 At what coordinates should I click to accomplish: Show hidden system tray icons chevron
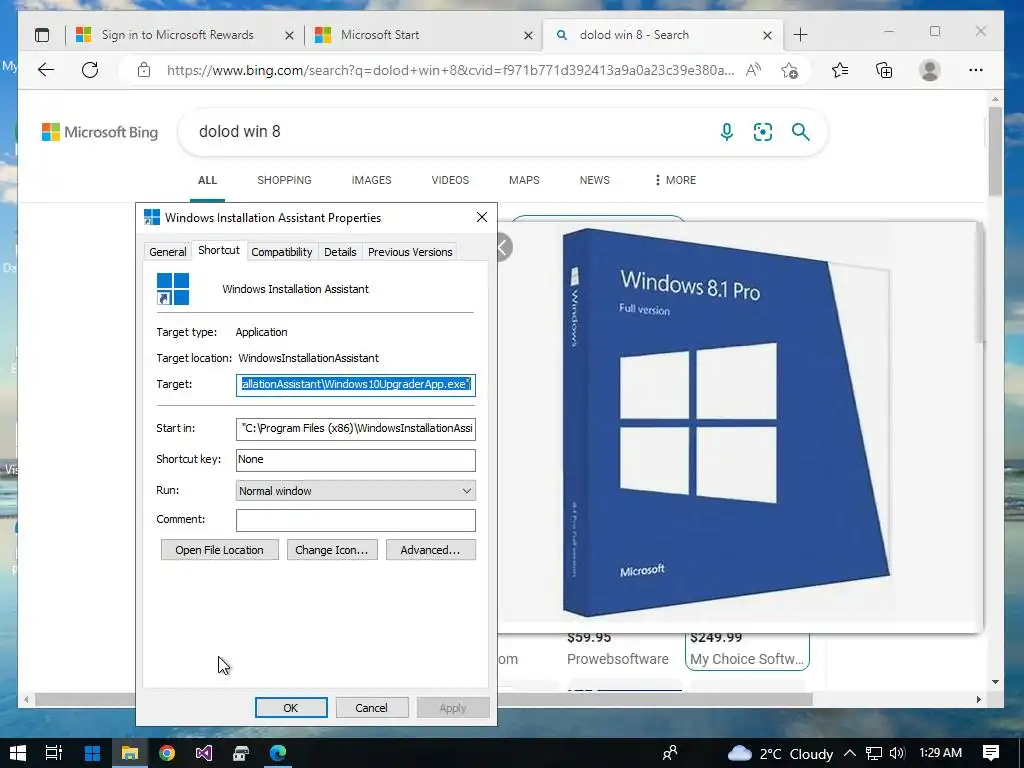(850, 753)
